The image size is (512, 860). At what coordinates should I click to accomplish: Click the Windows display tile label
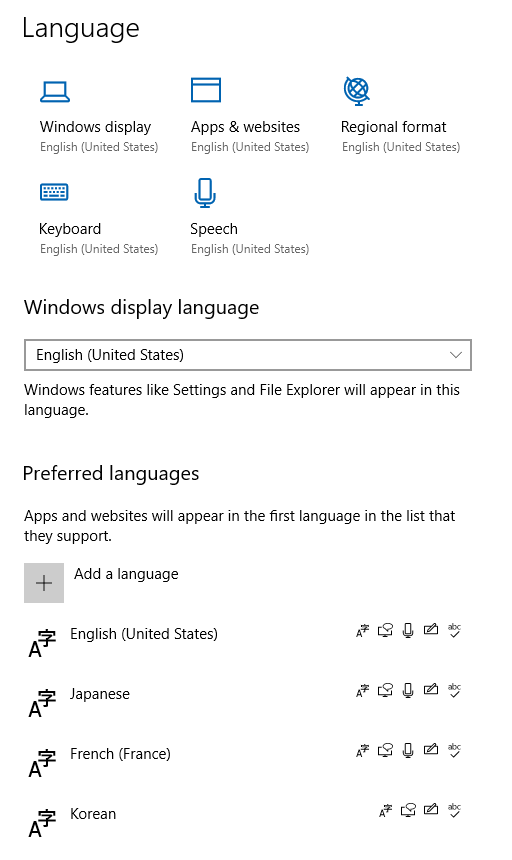[95, 127]
